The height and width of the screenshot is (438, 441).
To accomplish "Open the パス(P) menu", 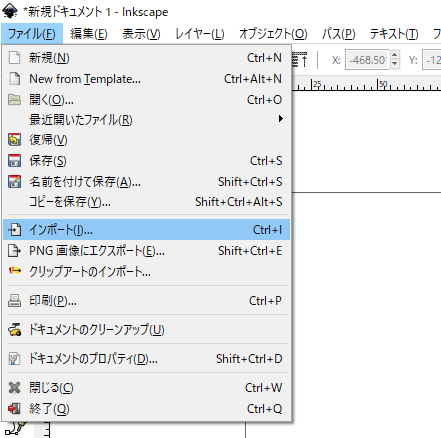I will 338,34.
